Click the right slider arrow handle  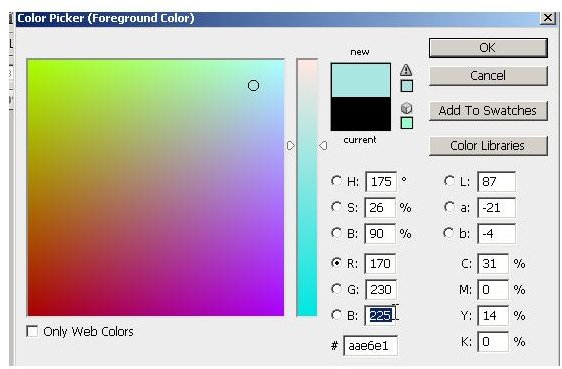pos(323,145)
